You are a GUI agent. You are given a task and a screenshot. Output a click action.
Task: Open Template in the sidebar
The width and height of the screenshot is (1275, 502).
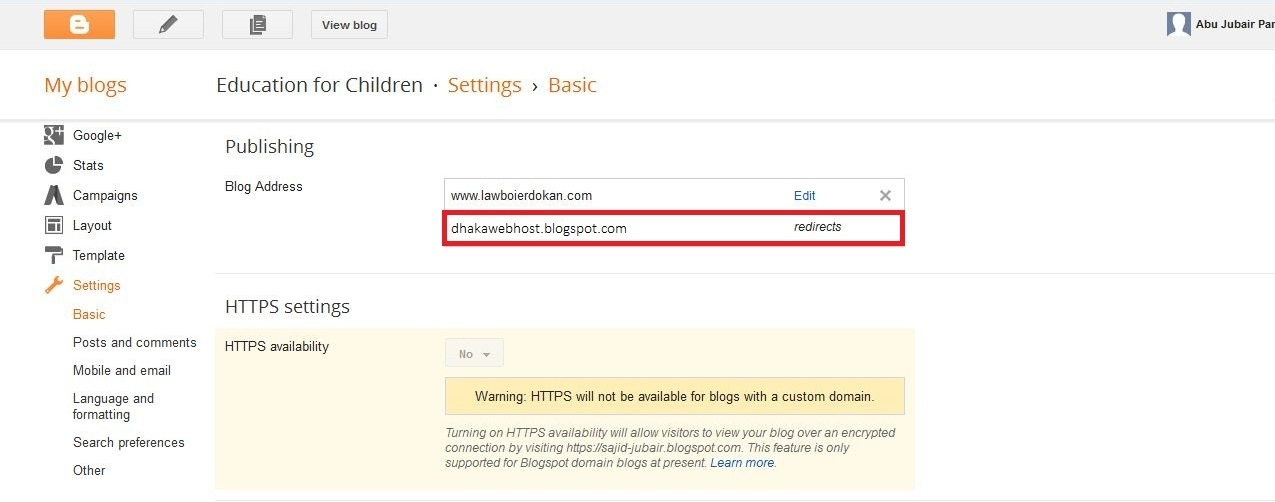click(x=99, y=255)
